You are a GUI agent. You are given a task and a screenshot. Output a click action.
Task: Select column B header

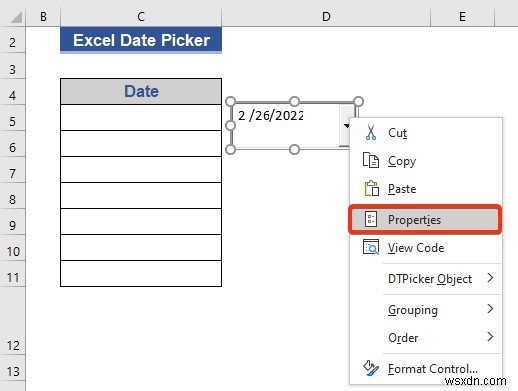point(43,16)
